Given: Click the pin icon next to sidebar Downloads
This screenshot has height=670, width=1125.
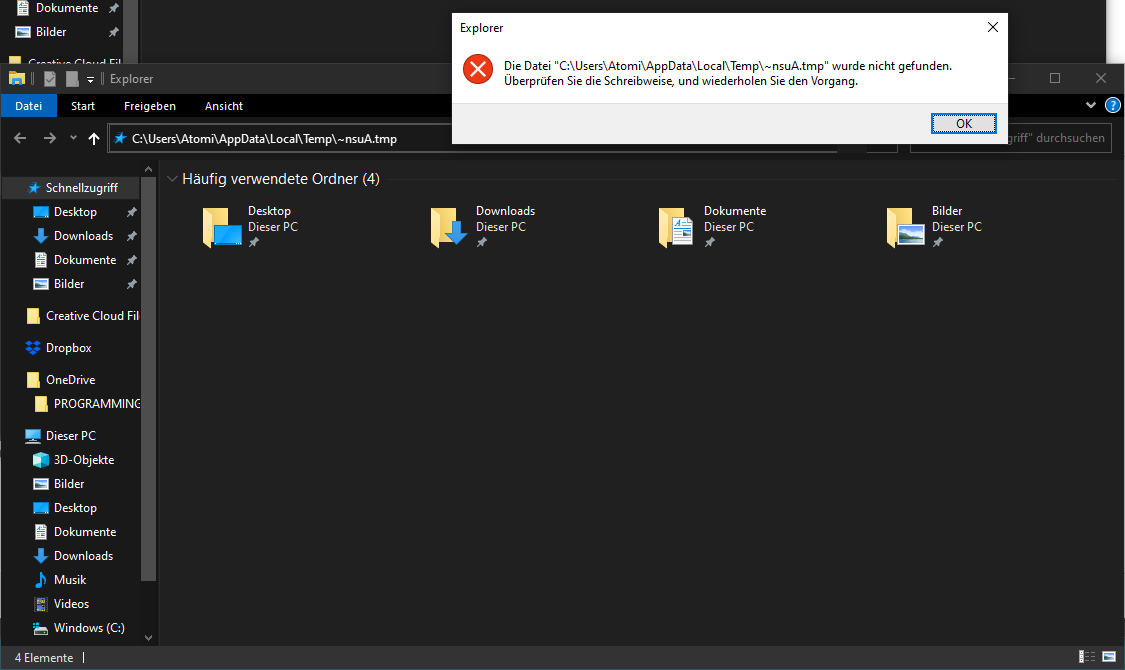Looking at the screenshot, I should click(131, 236).
